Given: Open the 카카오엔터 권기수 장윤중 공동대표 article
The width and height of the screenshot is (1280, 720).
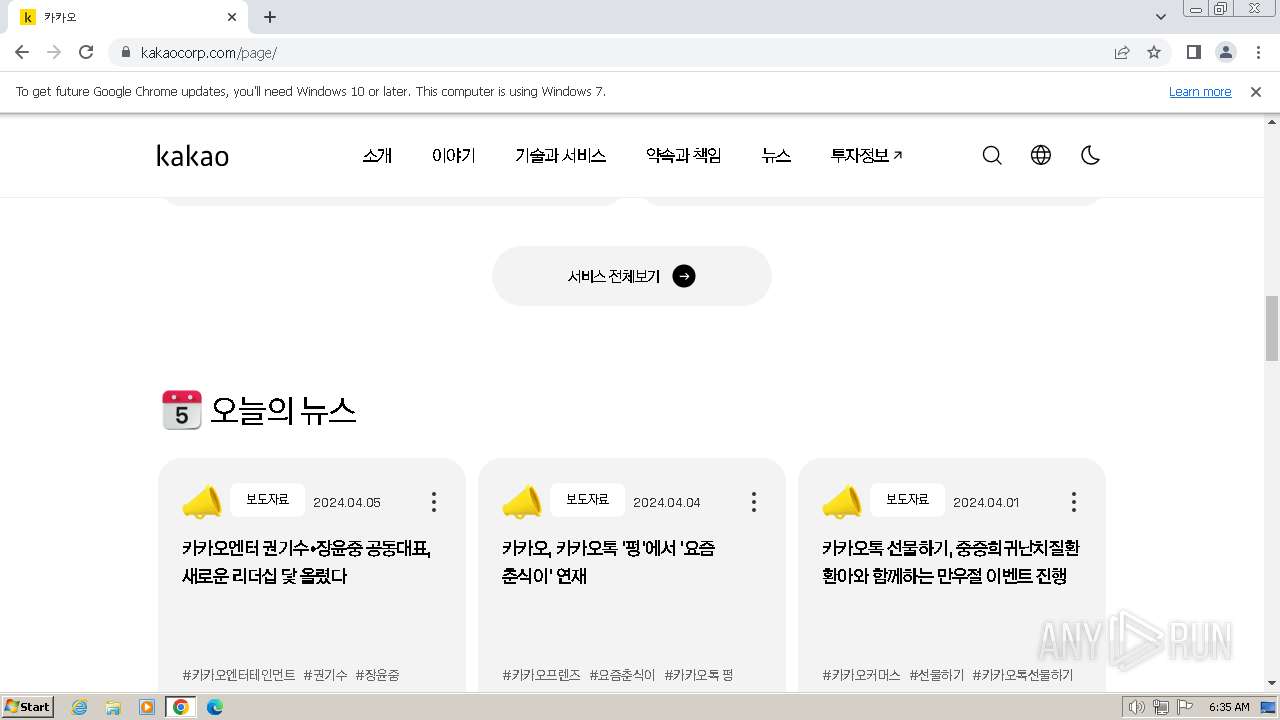Looking at the screenshot, I should point(307,562).
